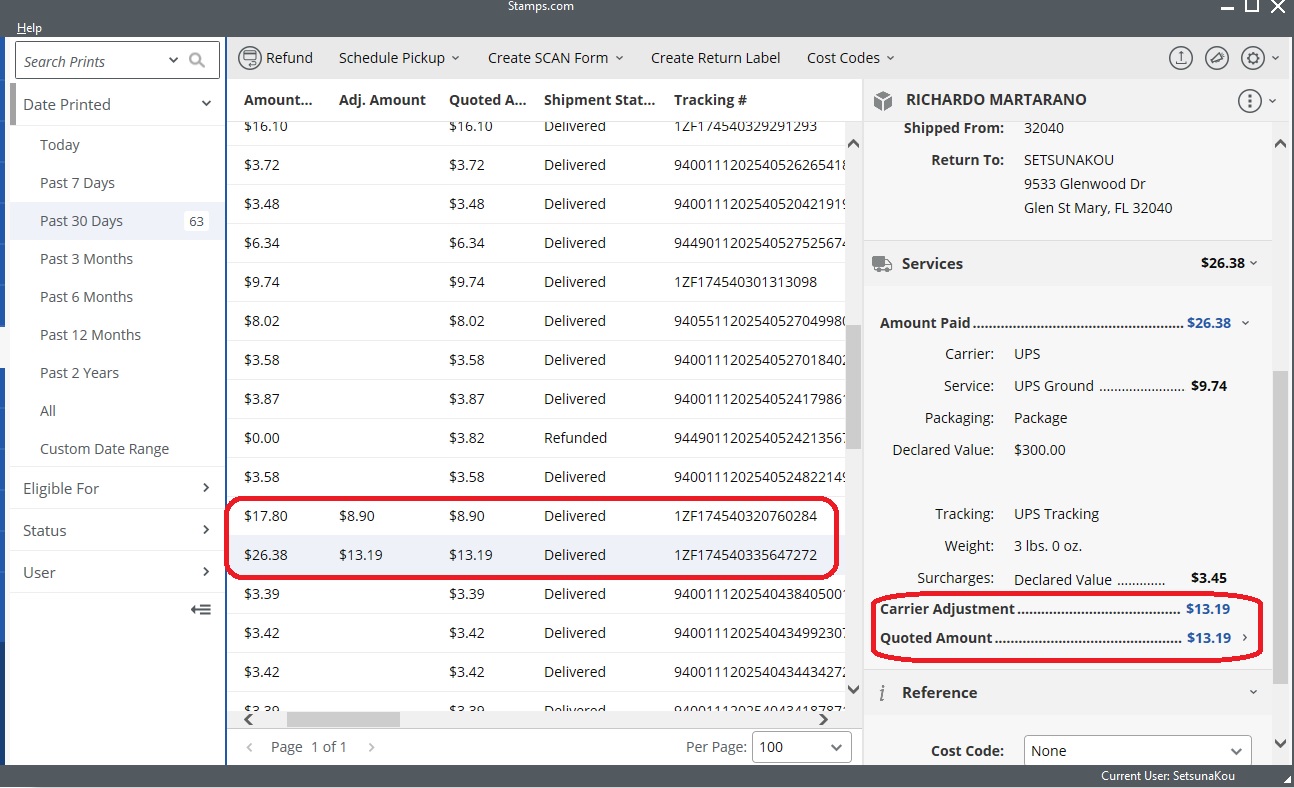Open the settings gear icon
The height and width of the screenshot is (788, 1294).
(x=1252, y=58)
